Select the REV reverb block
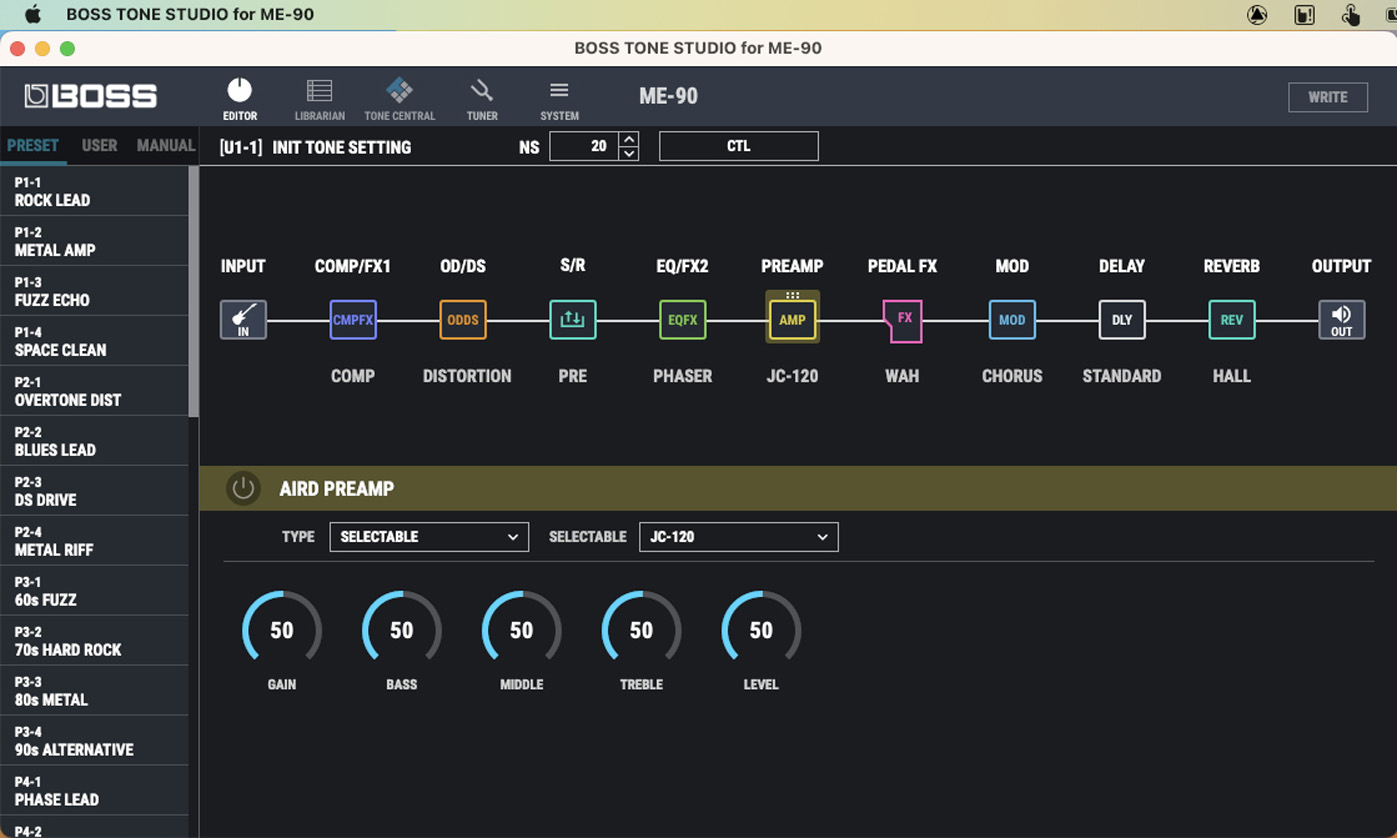 [1232, 320]
